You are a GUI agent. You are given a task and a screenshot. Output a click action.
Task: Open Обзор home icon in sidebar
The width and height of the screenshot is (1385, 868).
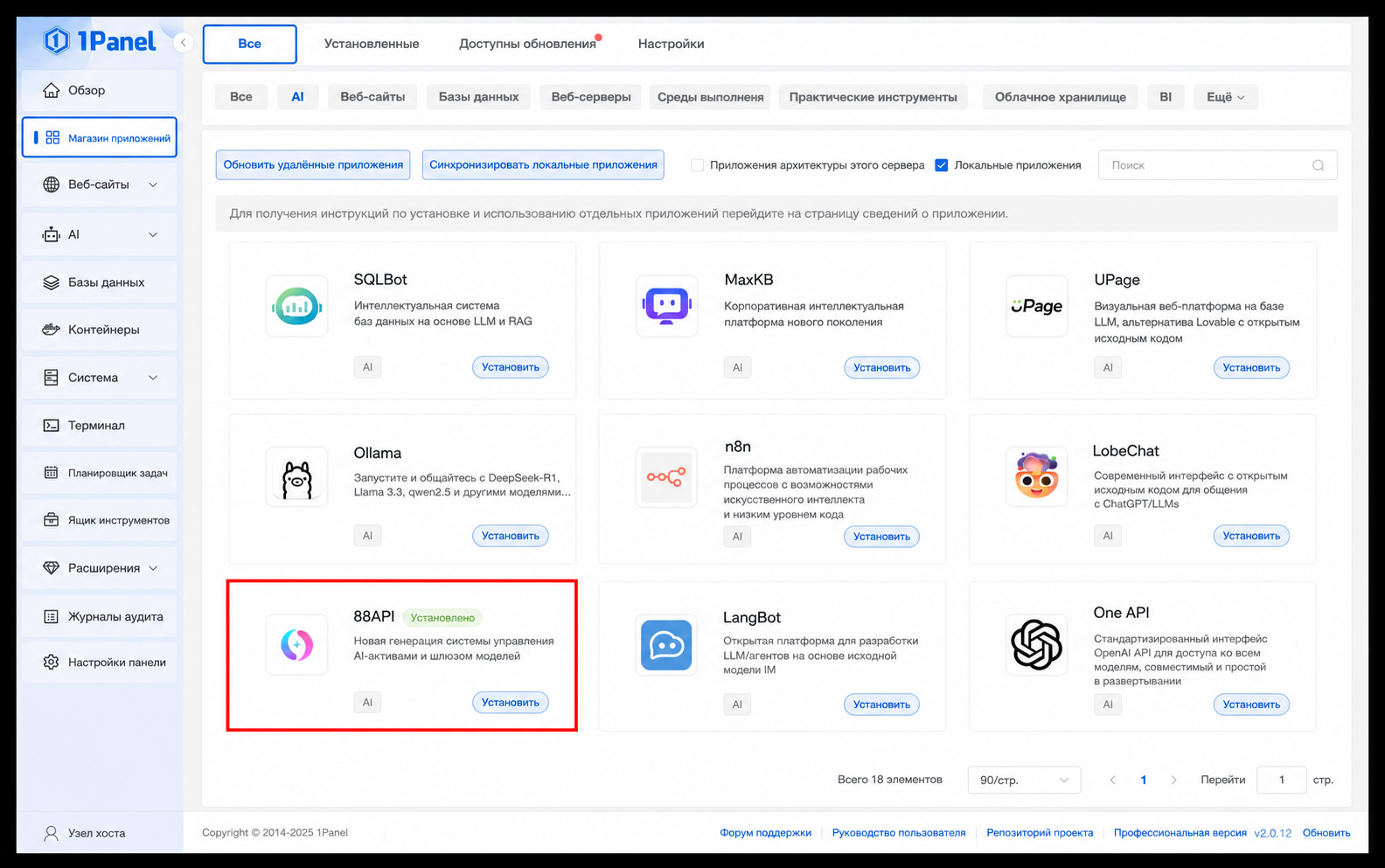coord(52,90)
